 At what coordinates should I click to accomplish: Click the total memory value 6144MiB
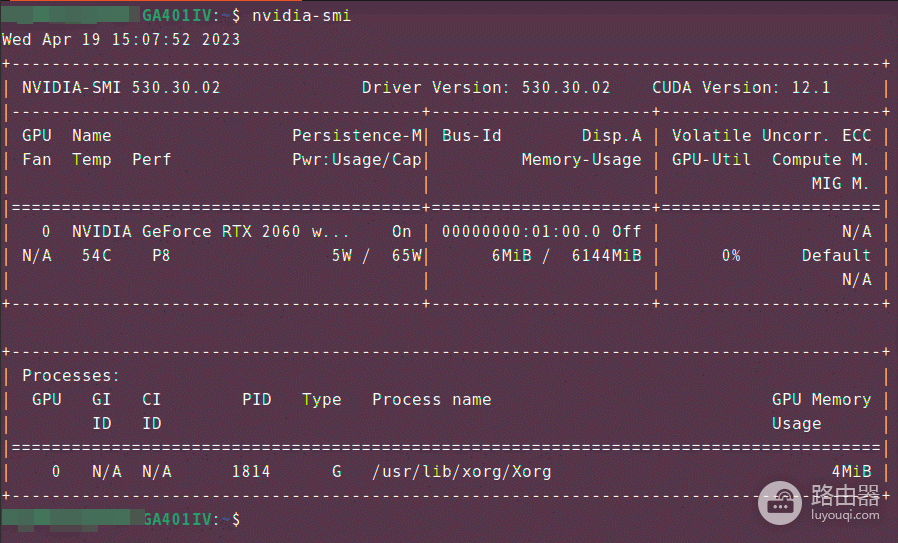(606, 256)
